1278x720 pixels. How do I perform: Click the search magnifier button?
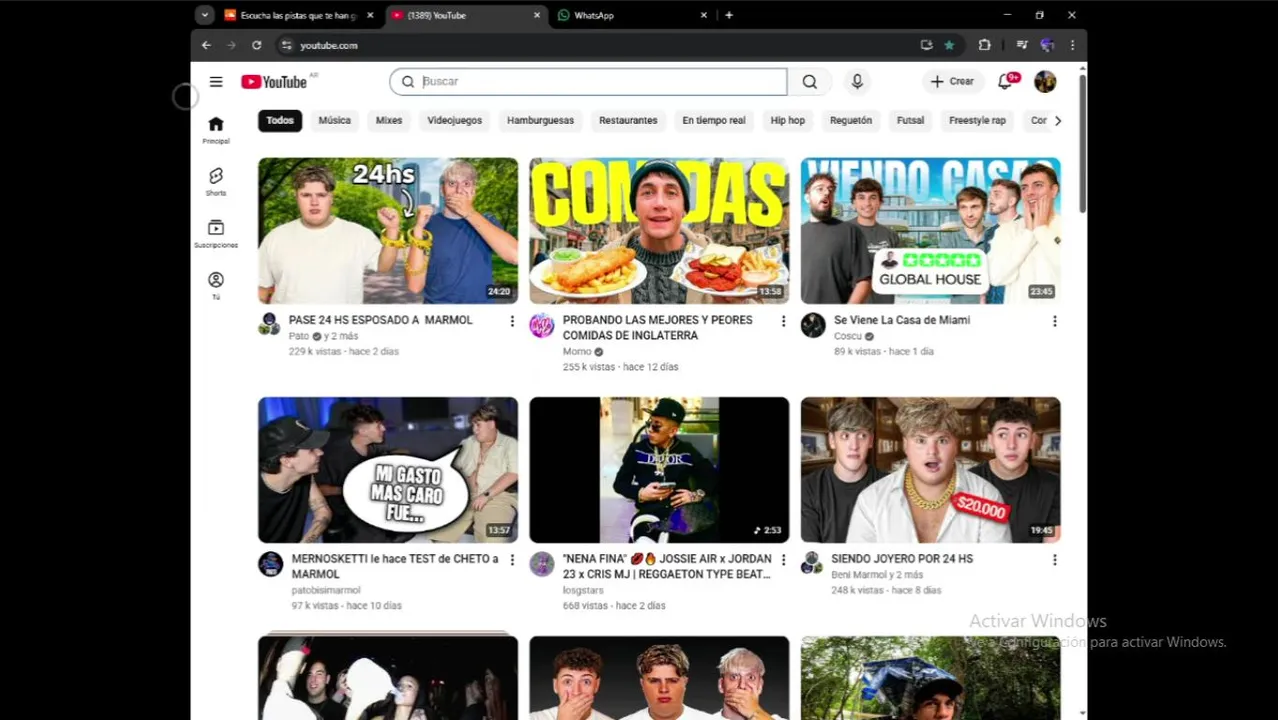point(810,82)
